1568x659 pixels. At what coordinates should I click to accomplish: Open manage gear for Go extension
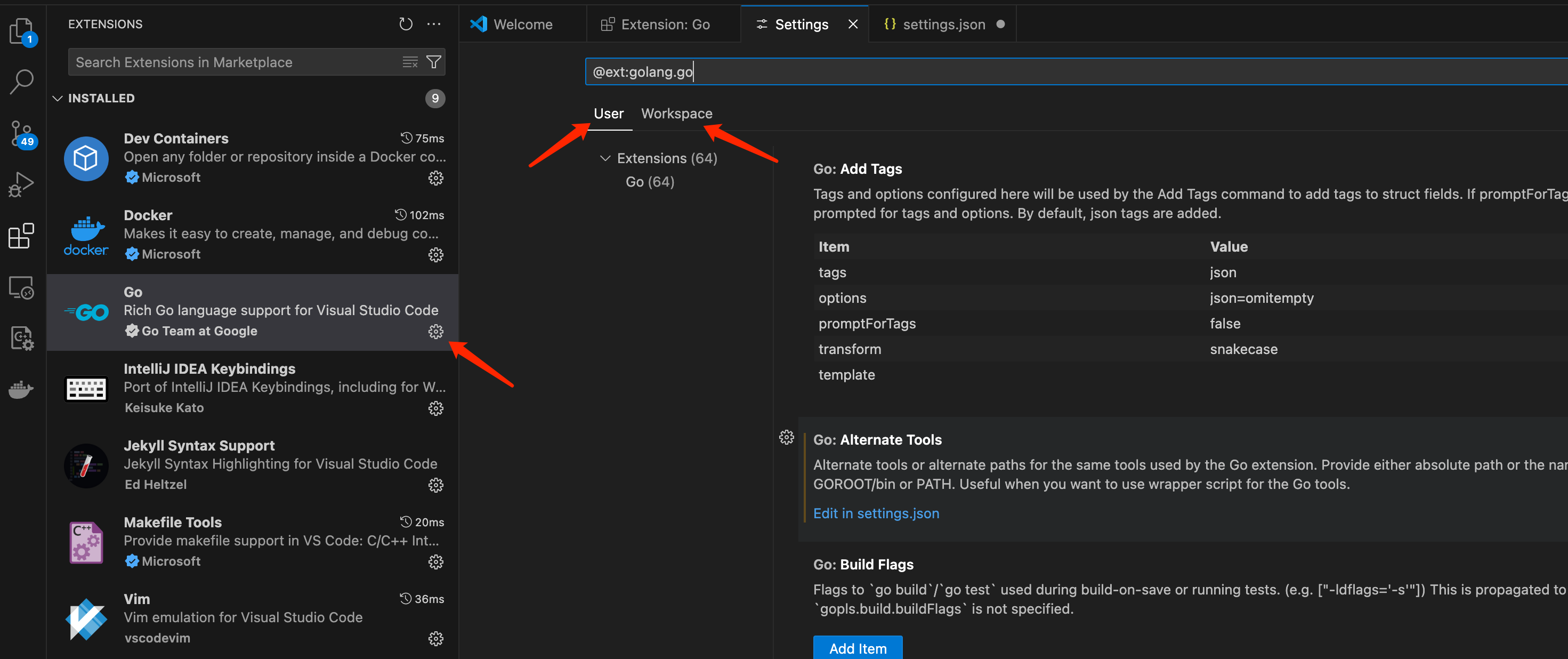point(436,331)
